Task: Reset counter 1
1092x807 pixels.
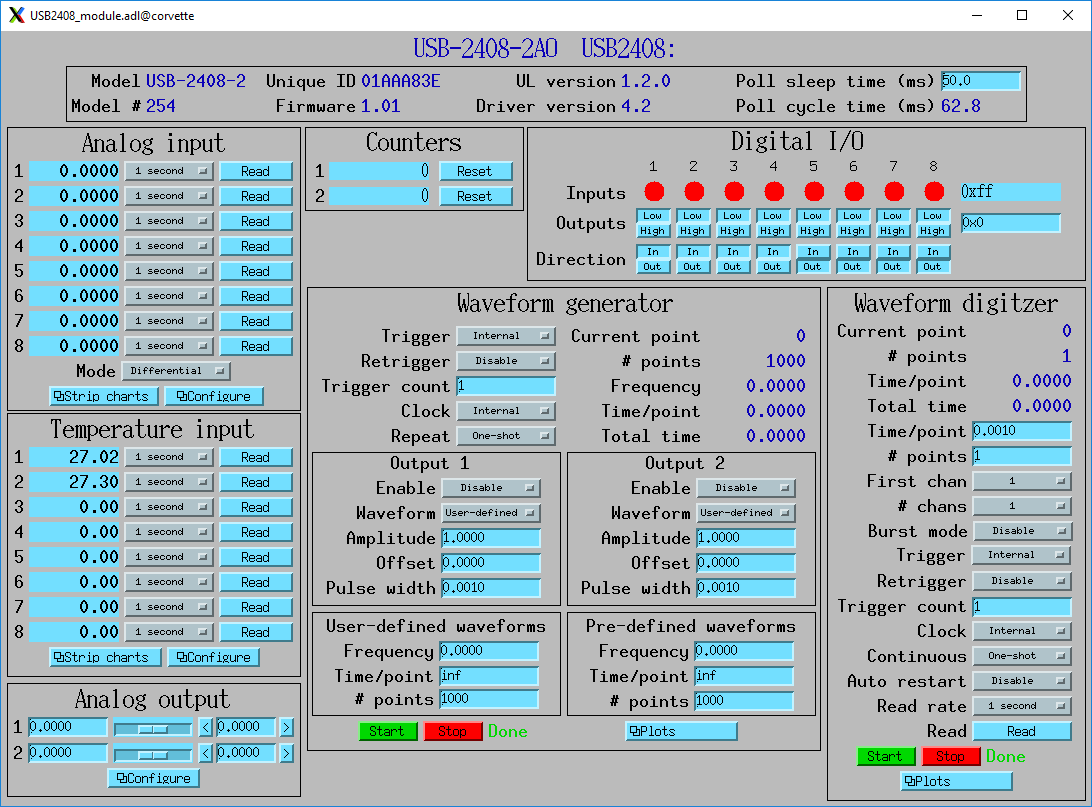Action: coord(476,171)
